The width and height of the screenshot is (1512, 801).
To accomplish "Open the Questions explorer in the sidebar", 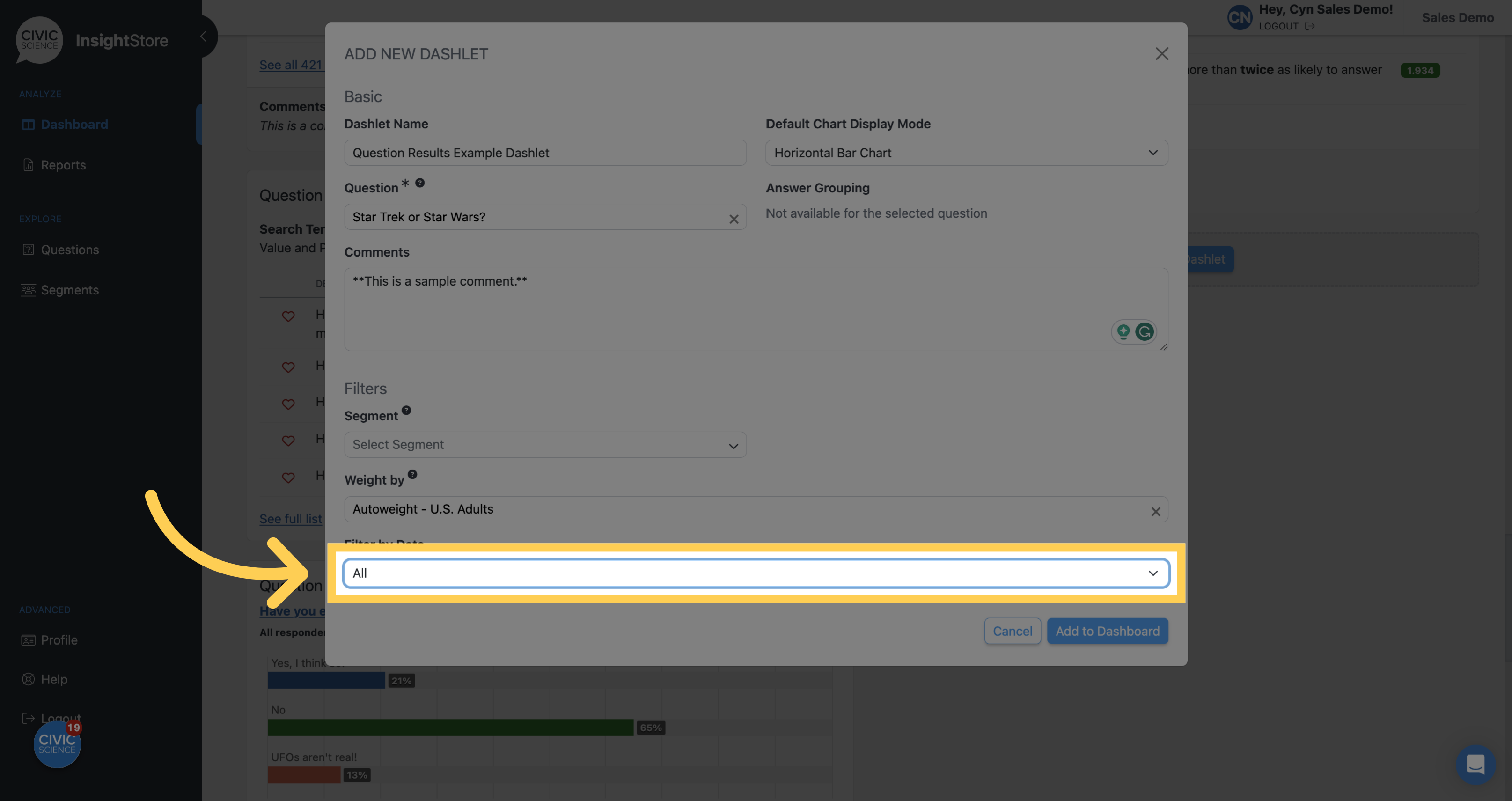I will pyautogui.click(x=69, y=250).
